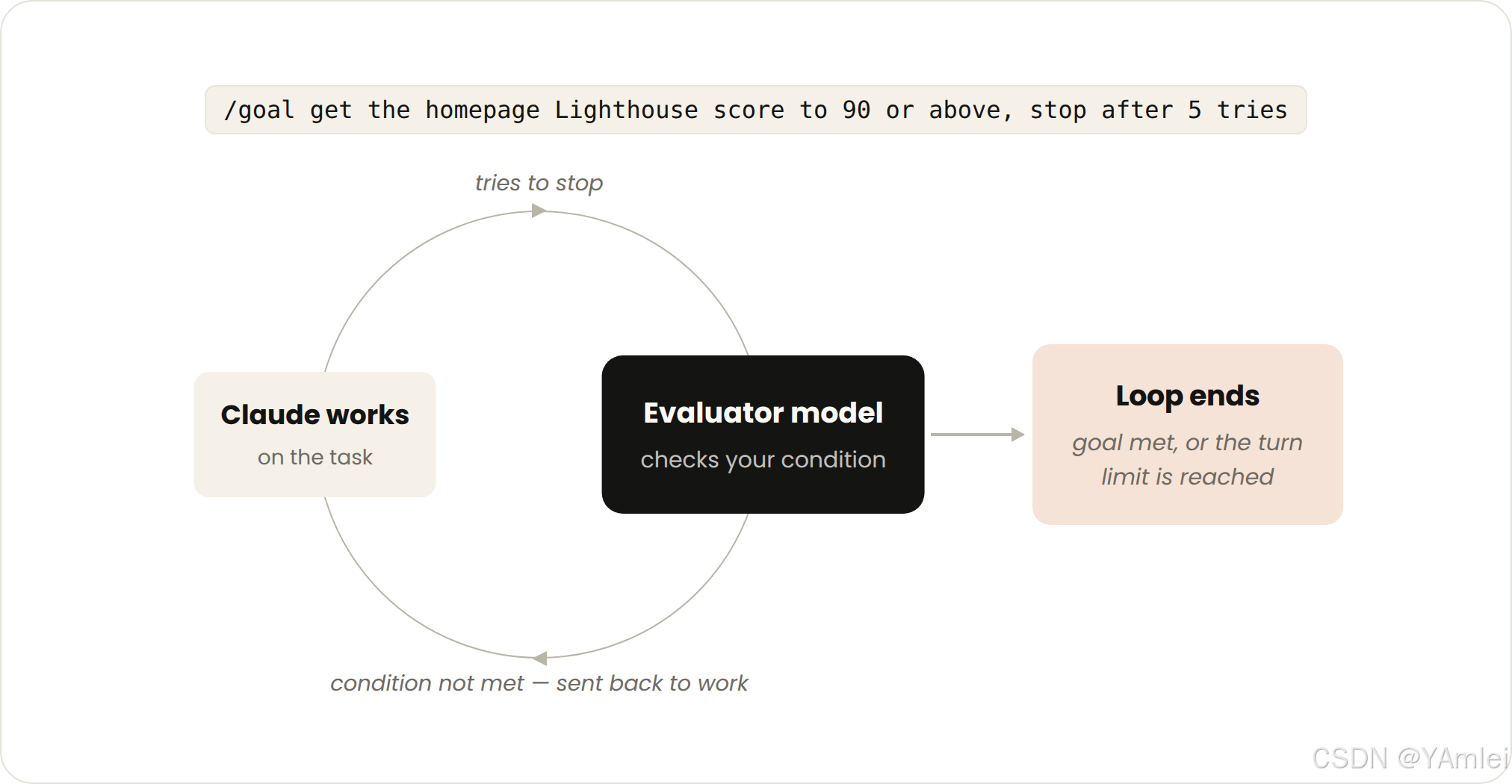
Task: Click the "Loop ends" heading
Action: (1187, 396)
